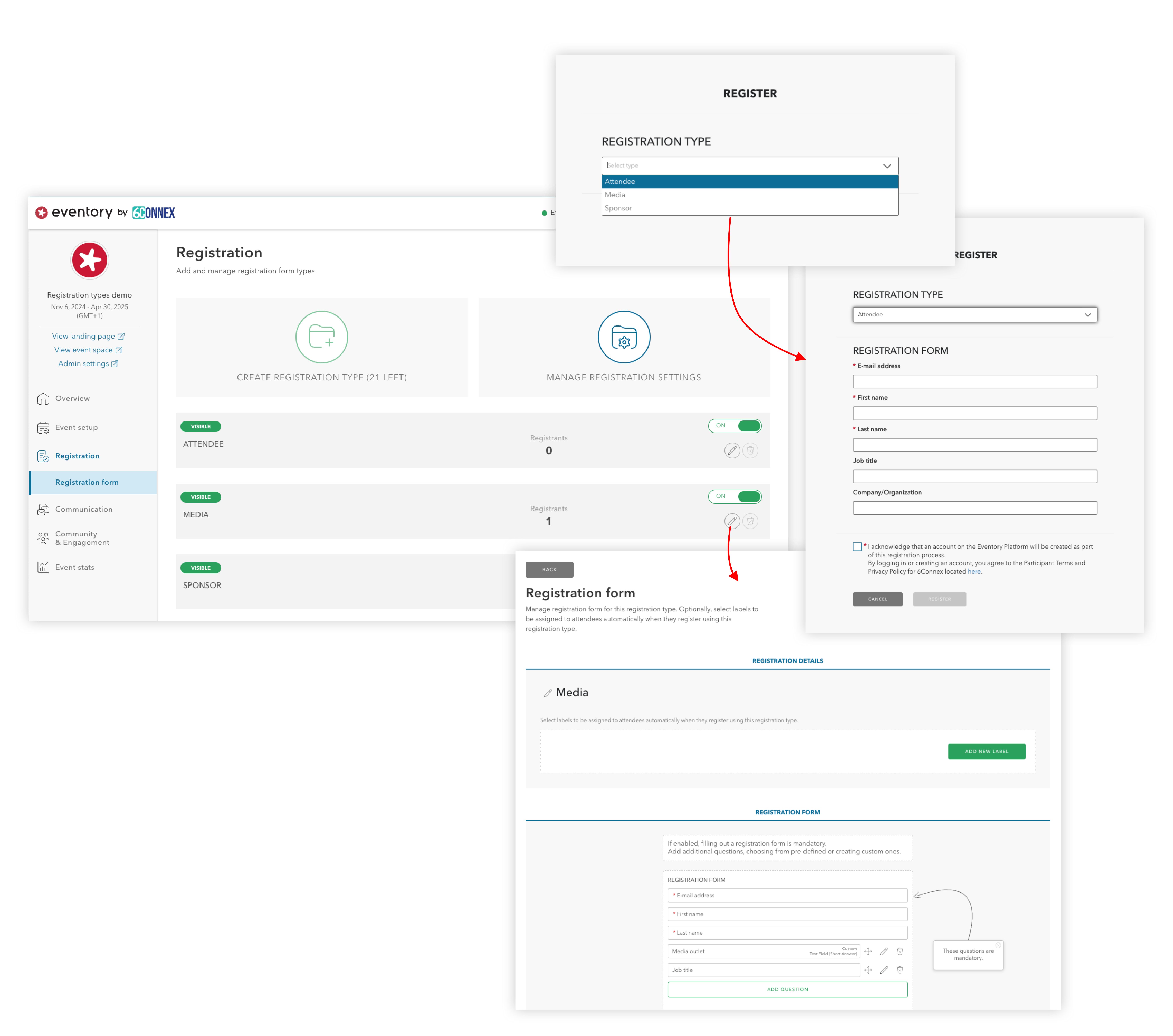The height and width of the screenshot is (1036, 1173).
Task: Click the View landing page link
Action: tap(90, 335)
